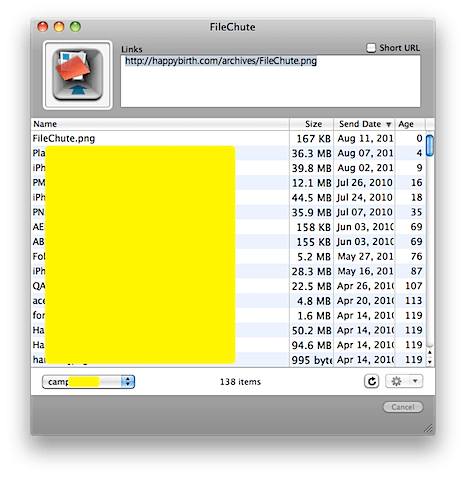Sort the file list by Age
466x478 pixels.
(x=410, y=124)
